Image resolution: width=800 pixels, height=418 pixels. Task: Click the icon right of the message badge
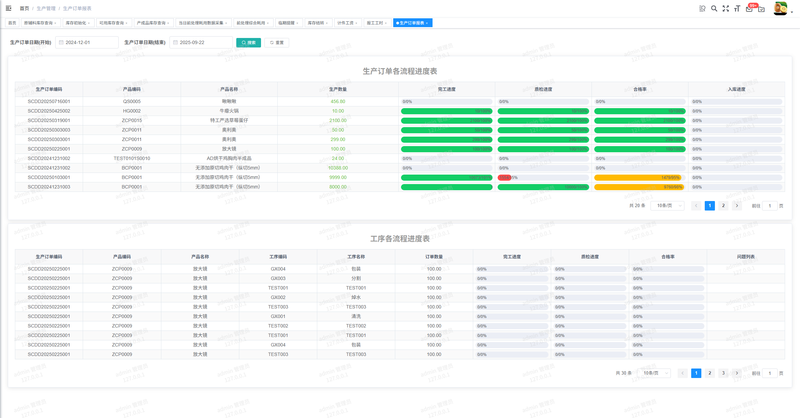pyautogui.click(x=762, y=9)
